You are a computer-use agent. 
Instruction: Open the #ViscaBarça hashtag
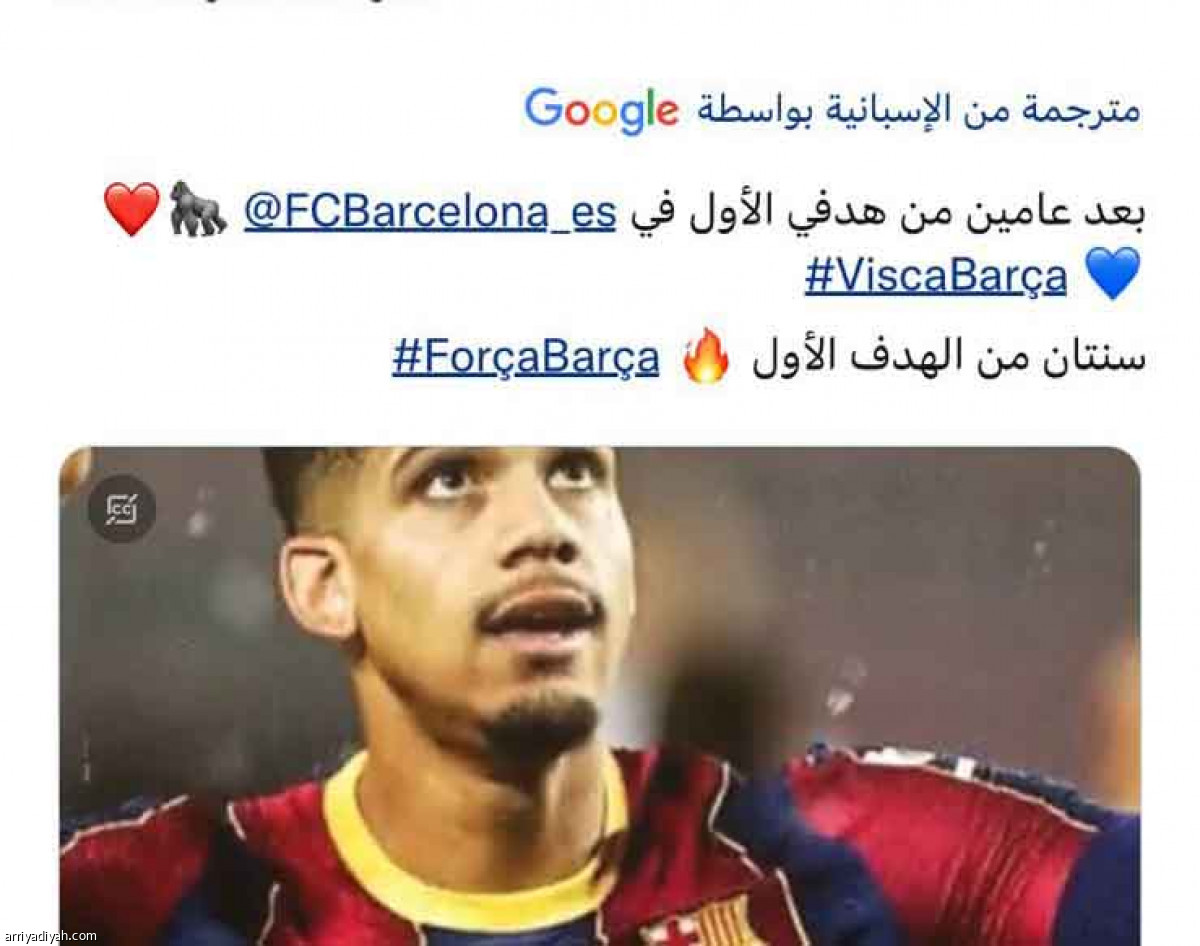(x=936, y=274)
